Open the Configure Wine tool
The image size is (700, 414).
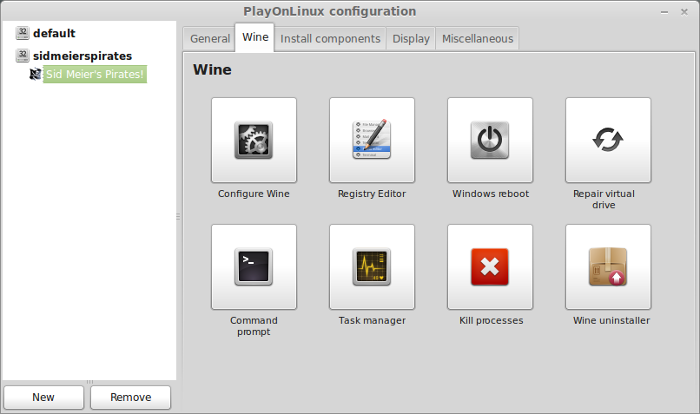coord(254,140)
